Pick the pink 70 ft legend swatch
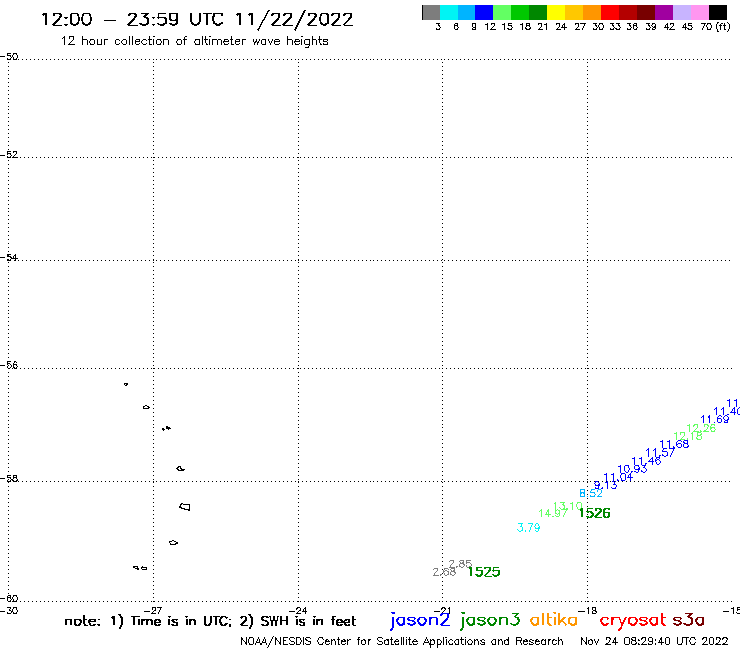The image size is (740, 650). [699, 13]
